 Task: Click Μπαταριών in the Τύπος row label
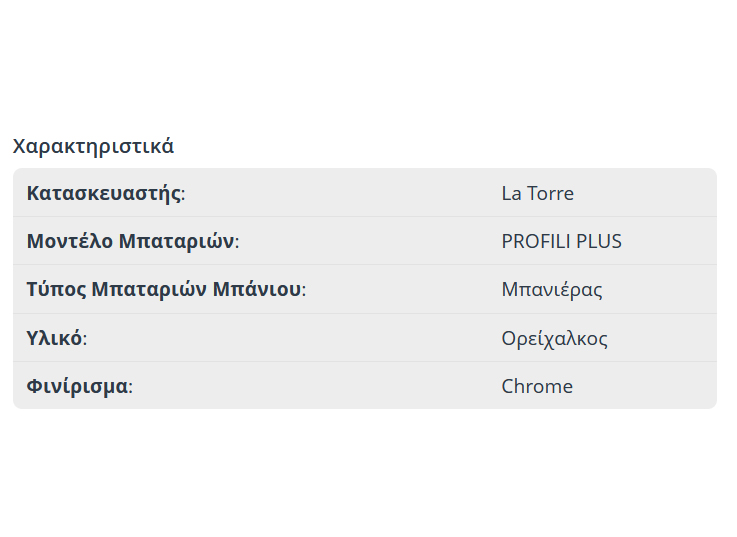coord(148,290)
